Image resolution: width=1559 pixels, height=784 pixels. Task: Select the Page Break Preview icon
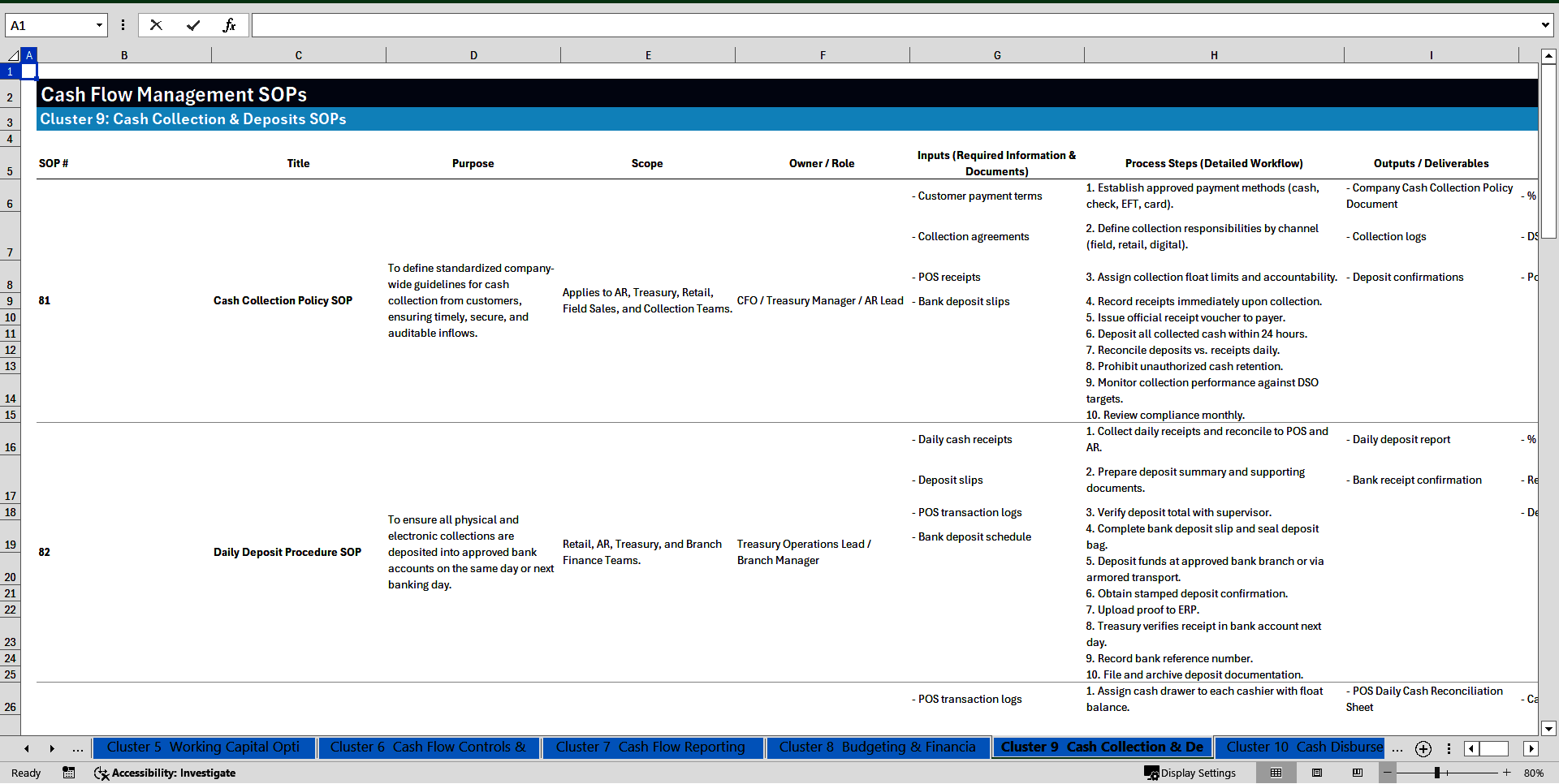1357,773
